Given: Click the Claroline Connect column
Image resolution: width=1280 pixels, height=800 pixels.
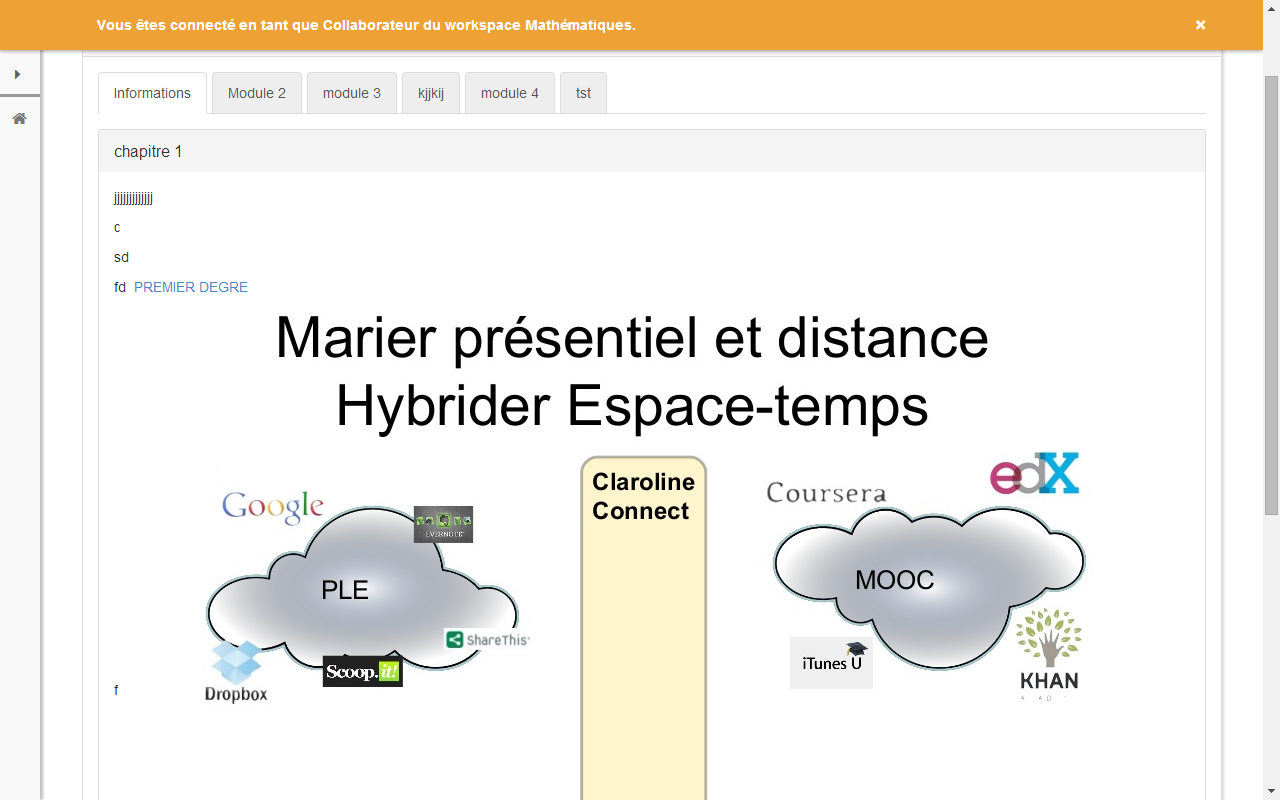Looking at the screenshot, I should click(x=644, y=628).
